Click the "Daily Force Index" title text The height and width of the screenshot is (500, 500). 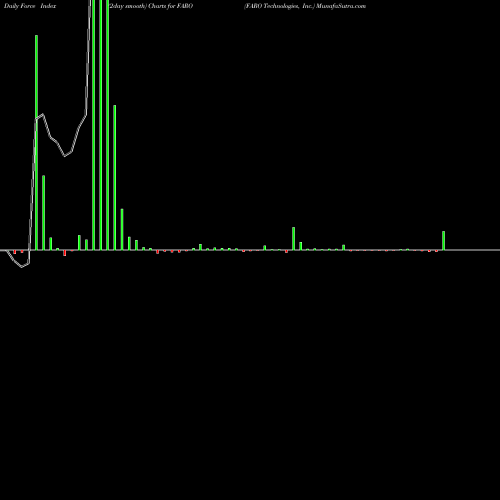point(30,6)
